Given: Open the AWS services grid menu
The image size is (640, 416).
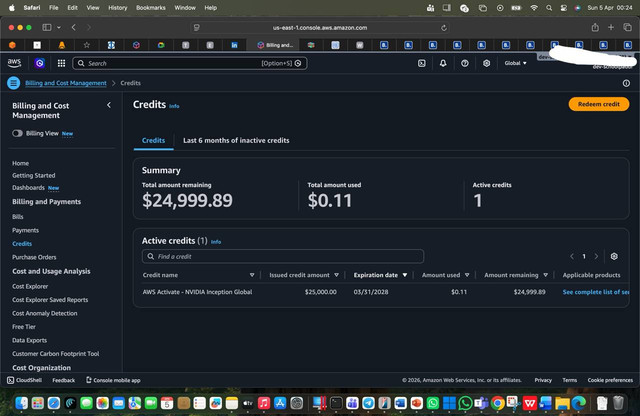Looking at the screenshot, I should 61,63.
